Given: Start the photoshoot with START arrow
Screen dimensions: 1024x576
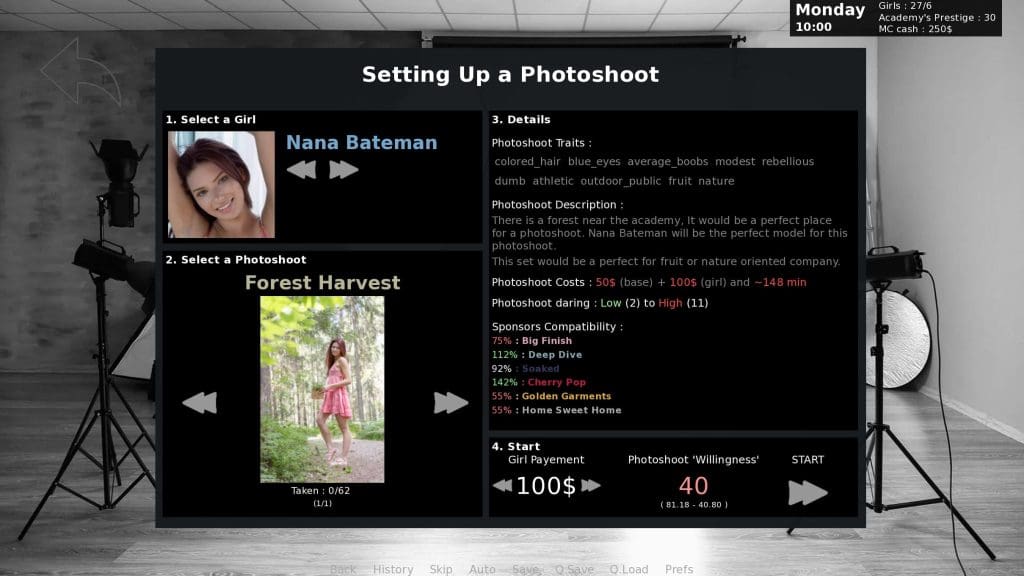Looking at the screenshot, I should click(x=808, y=493).
